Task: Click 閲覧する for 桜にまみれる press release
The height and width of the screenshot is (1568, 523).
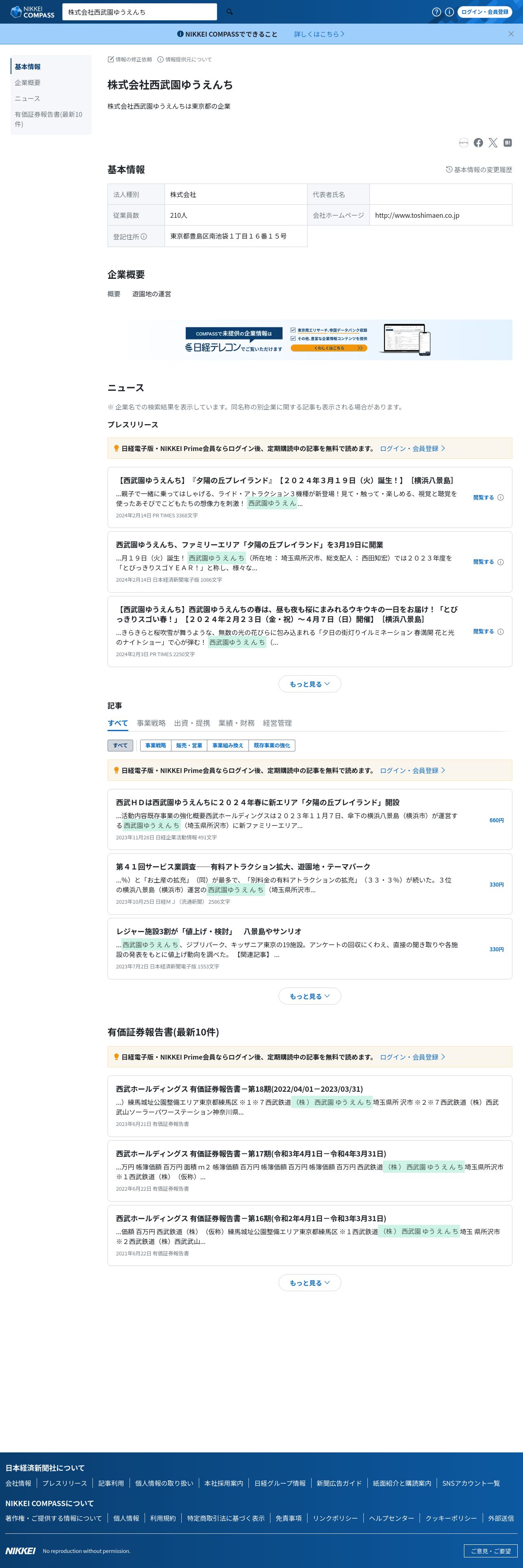Action: pos(483,632)
